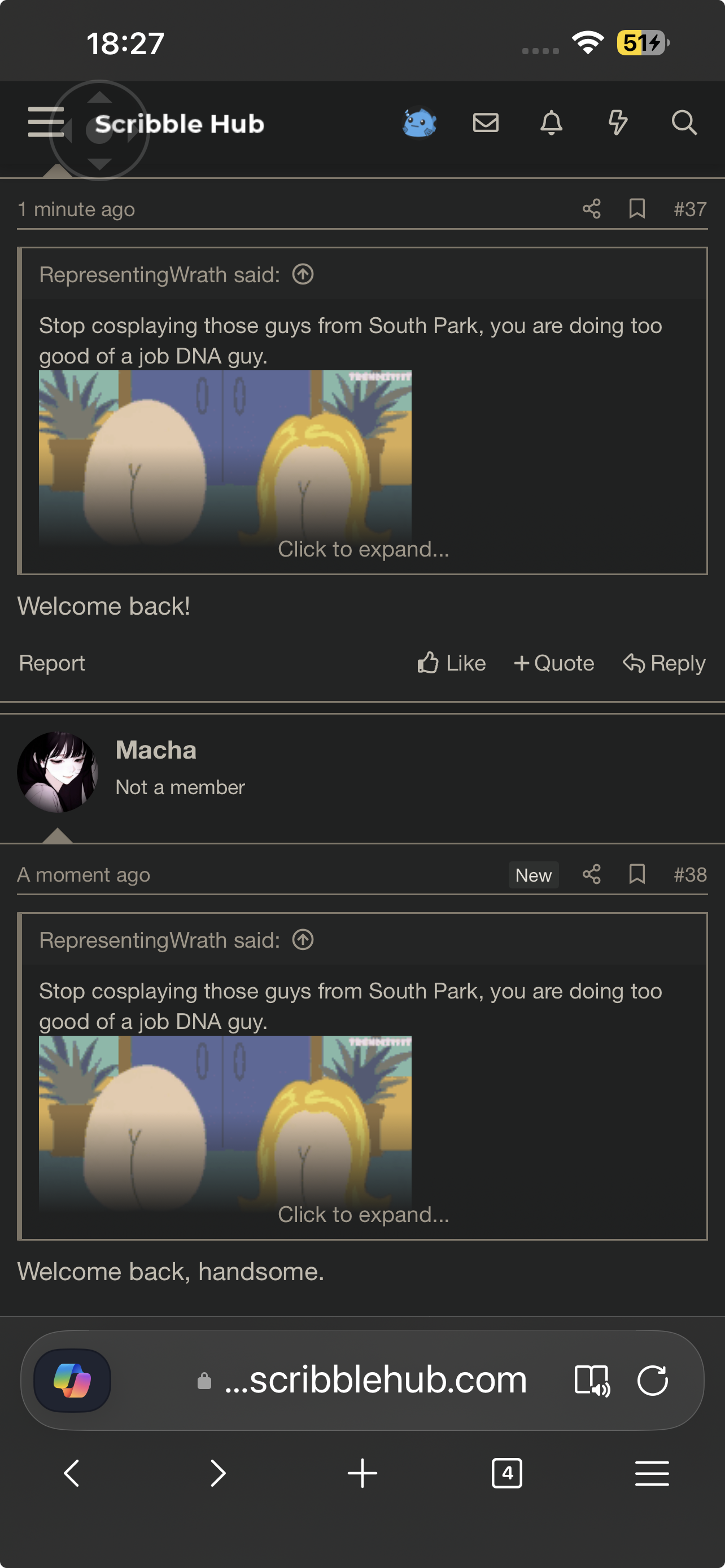
Task: Open the browser bottom-right menu
Action: pyautogui.click(x=652, y=1473)
